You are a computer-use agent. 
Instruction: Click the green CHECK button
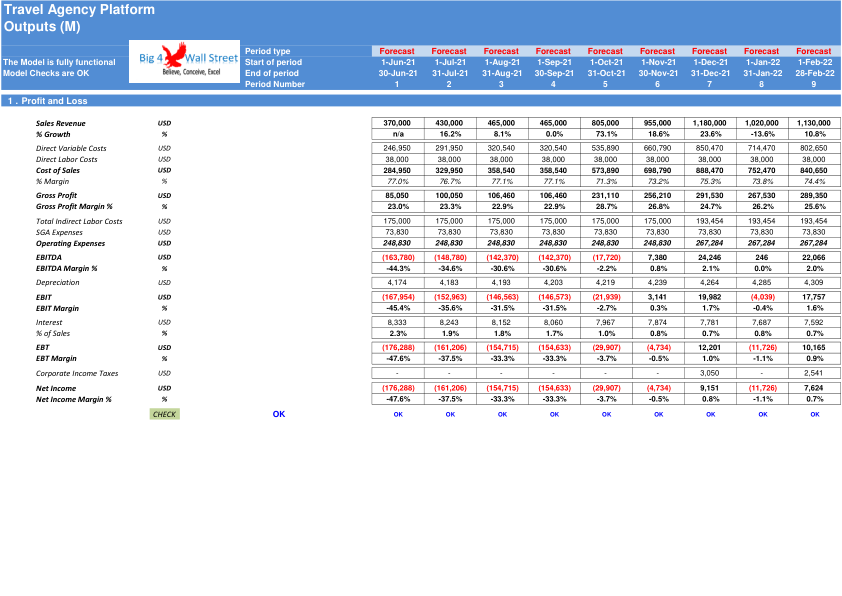click(x=164, y=414)
